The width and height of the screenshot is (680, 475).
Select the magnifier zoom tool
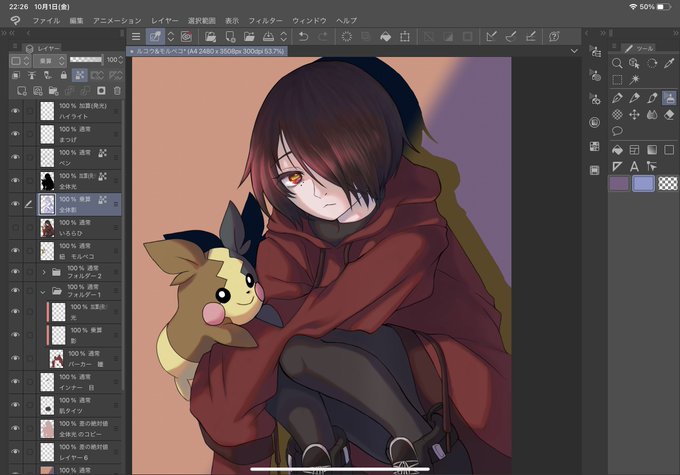click(617, 63)
